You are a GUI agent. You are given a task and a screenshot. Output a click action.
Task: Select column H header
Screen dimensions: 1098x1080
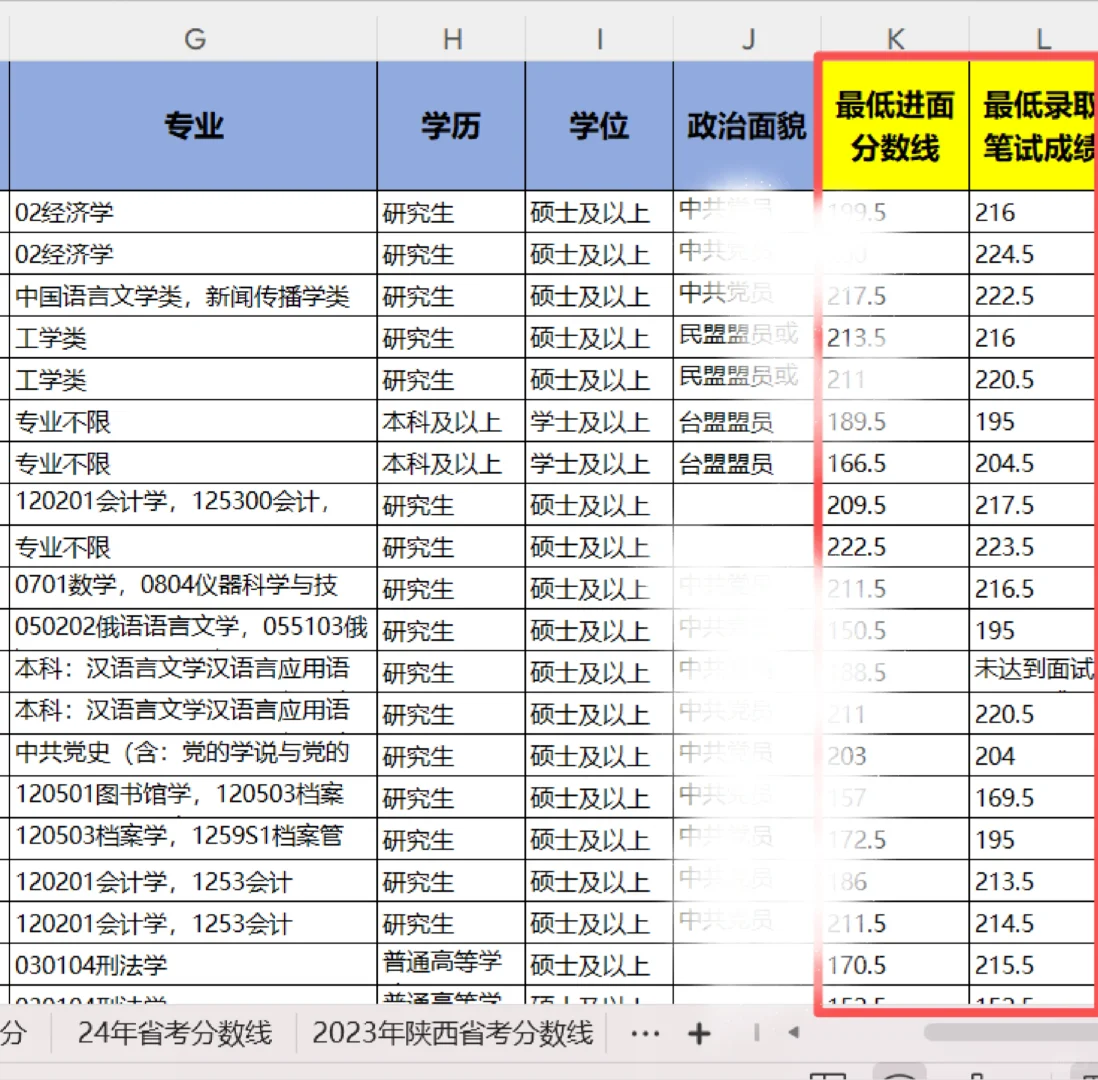coord(452,39)
